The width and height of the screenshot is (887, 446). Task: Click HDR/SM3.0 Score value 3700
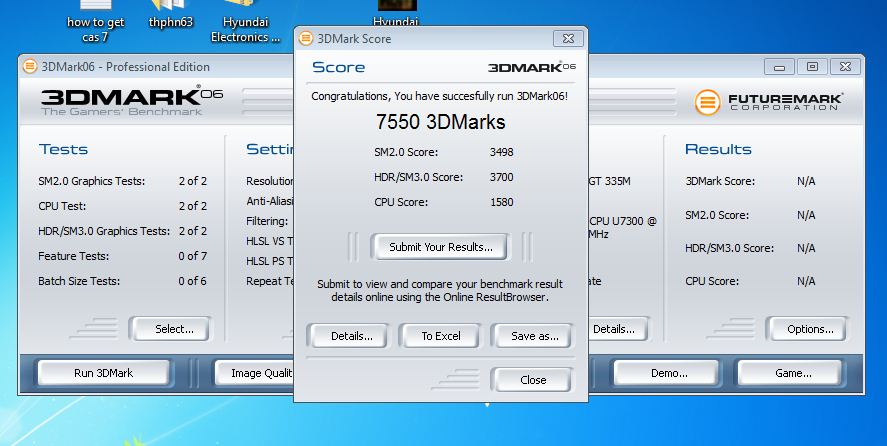(502, 177)
